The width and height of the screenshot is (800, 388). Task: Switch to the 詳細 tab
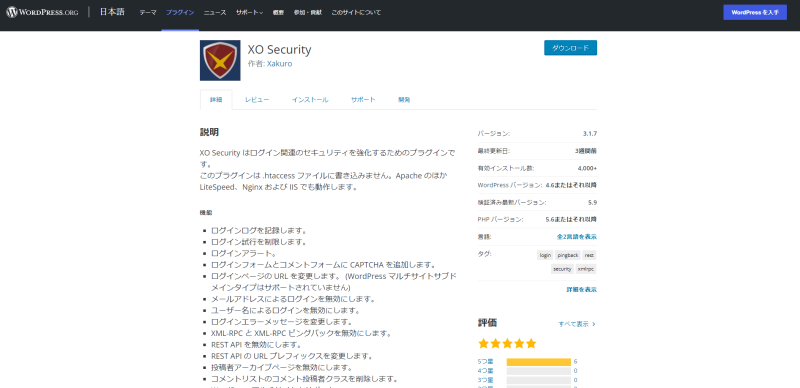(x=216, y=100)
